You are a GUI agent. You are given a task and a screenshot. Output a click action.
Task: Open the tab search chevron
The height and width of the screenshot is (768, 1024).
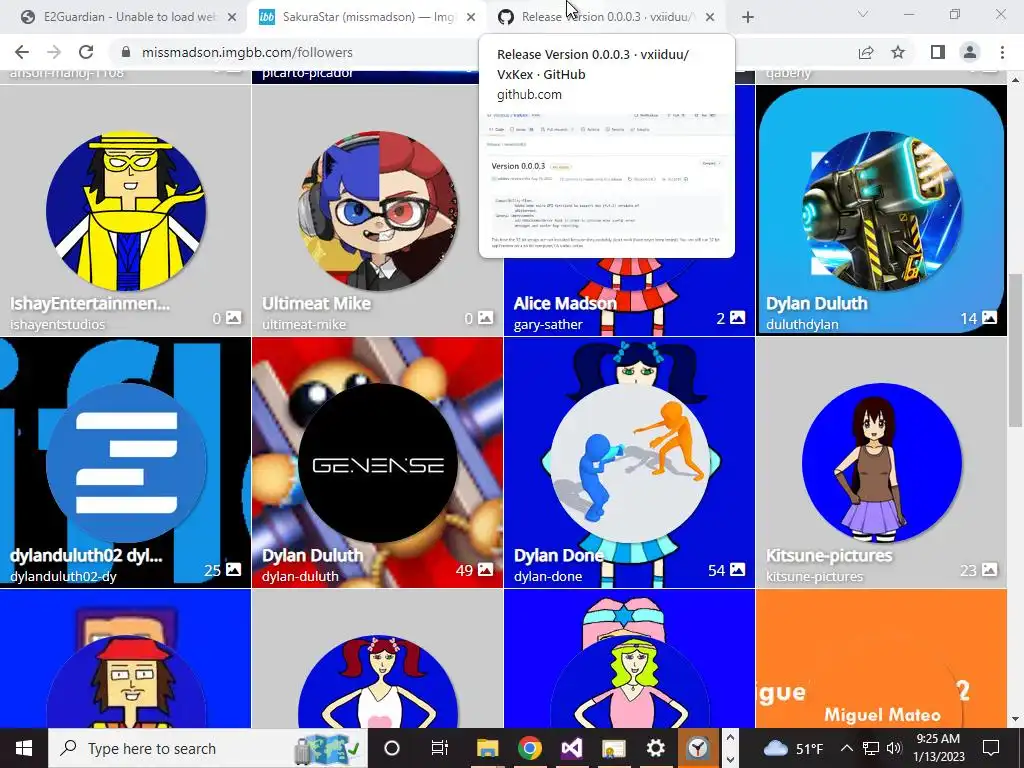coord(863,14)
